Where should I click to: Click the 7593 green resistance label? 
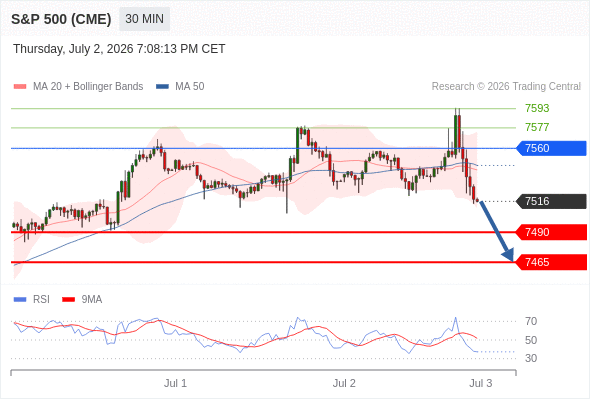(537, 108)
